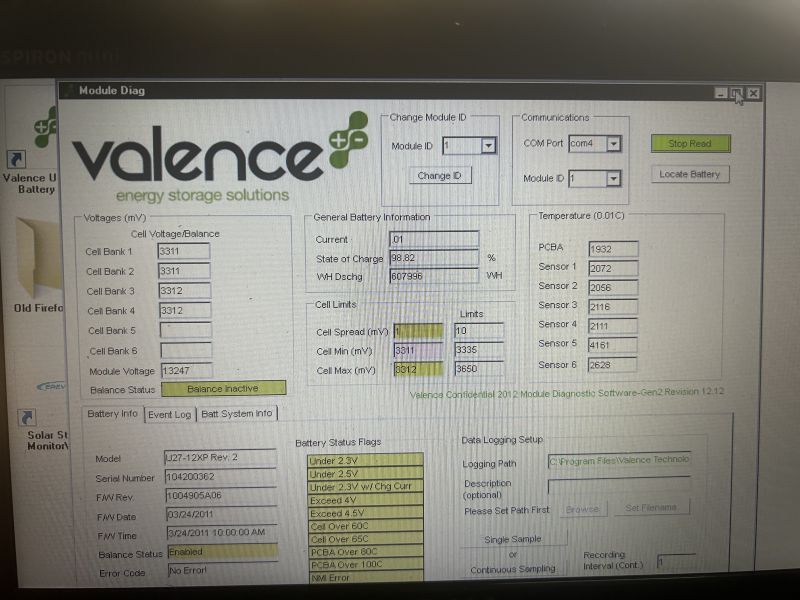Click the Balance Inactive status indicator
The width and height of the screenshot is (800, 600).
coord(223,388)
